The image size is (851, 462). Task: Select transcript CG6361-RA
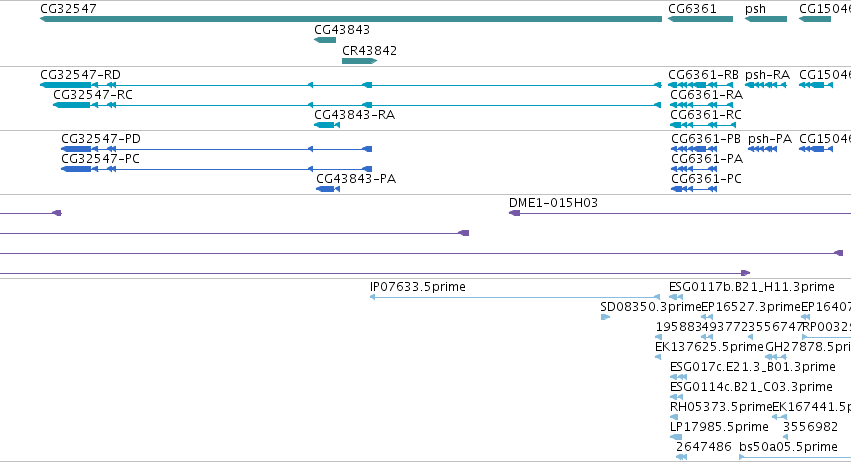point(701,105)
